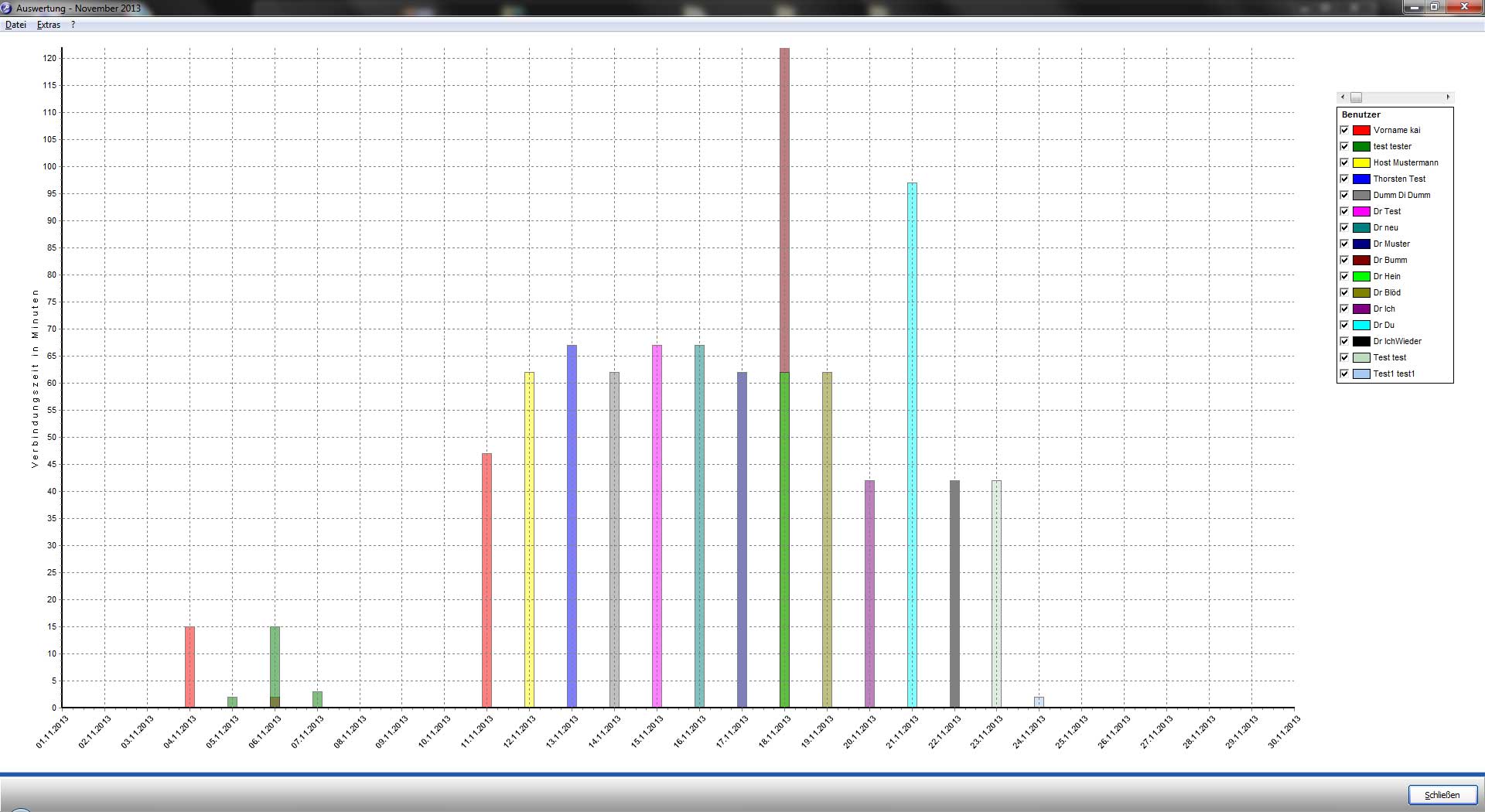
Task: Toggle the Test test checkbox
Action: 1344,357
